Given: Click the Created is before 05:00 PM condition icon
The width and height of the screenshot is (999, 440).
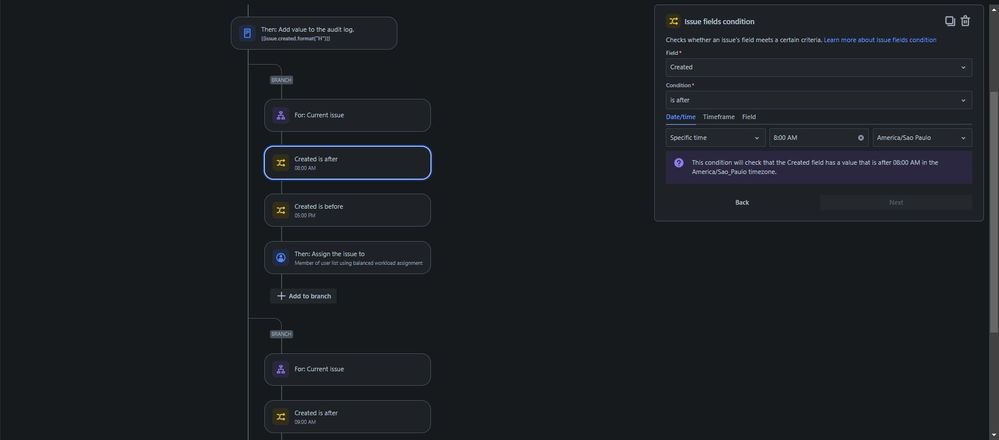Looking at the screenshot, I should 280,210.
